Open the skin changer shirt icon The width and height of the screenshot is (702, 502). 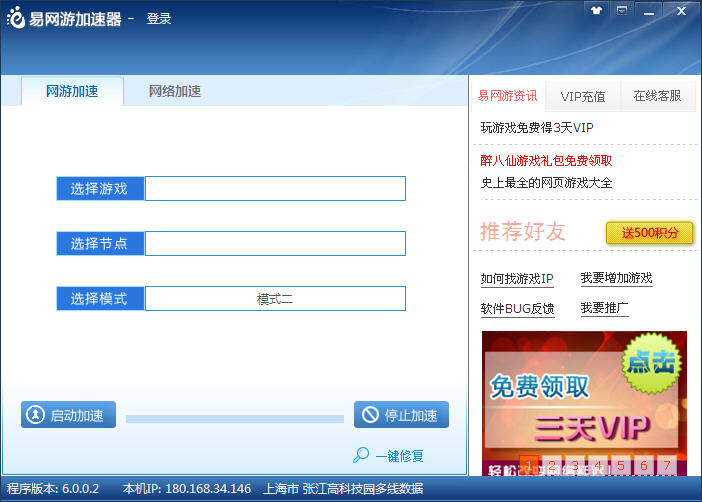[596, 11]
